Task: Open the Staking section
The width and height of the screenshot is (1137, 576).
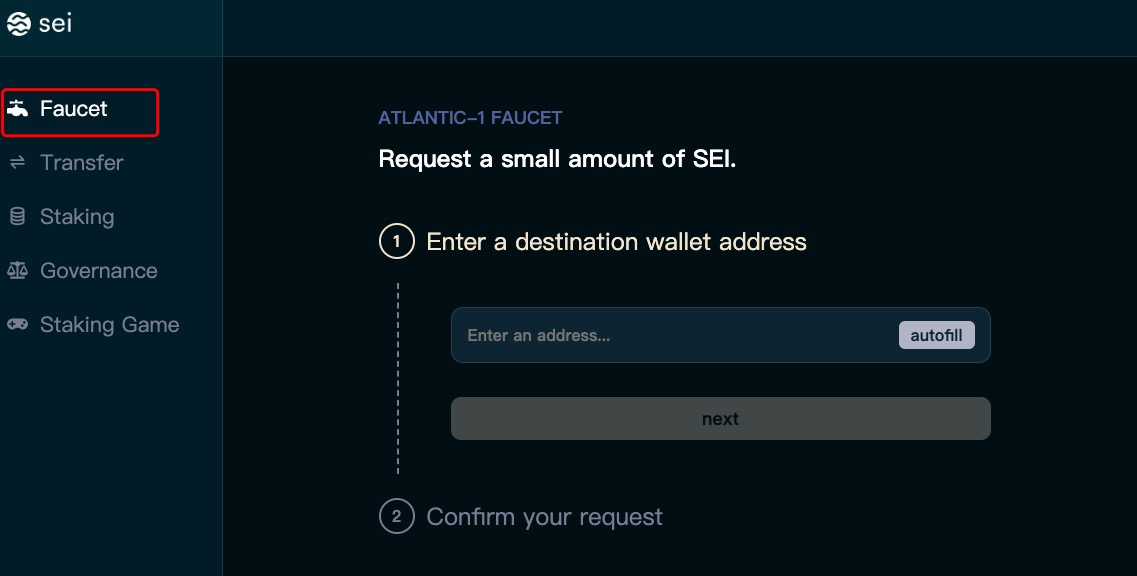Action: (77, 217)
